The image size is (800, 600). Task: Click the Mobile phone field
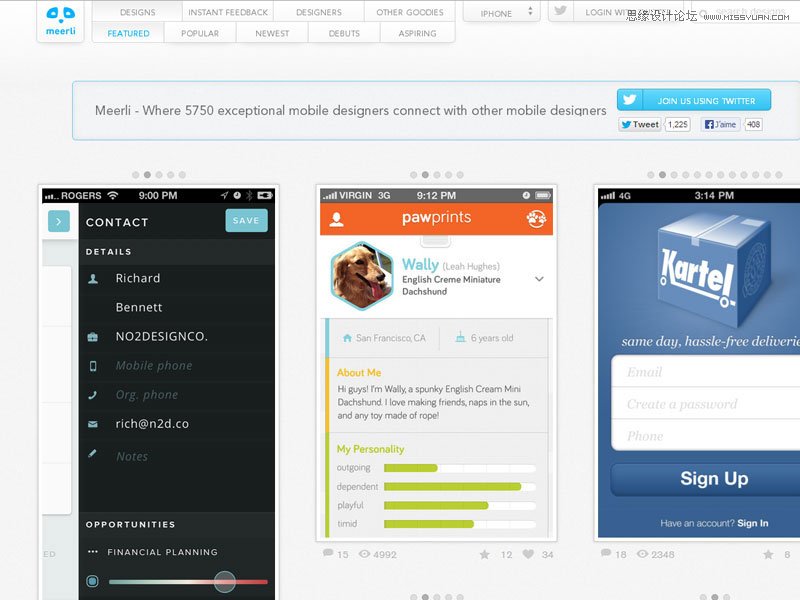tap(177, 366)
